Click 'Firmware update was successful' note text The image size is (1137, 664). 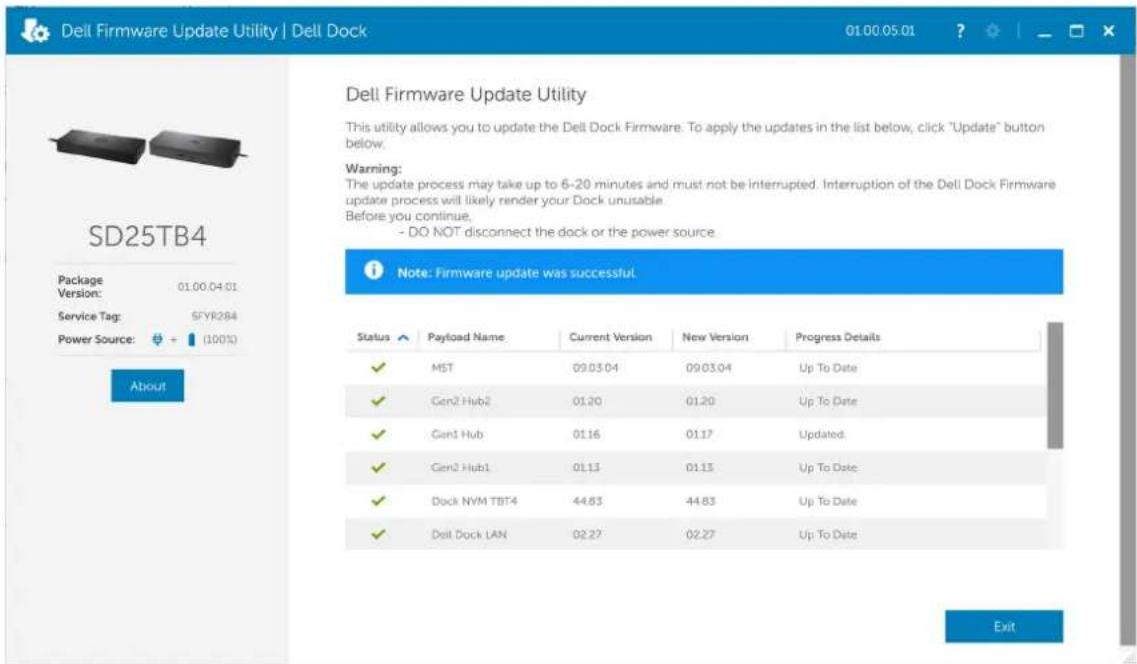point(536,273)
